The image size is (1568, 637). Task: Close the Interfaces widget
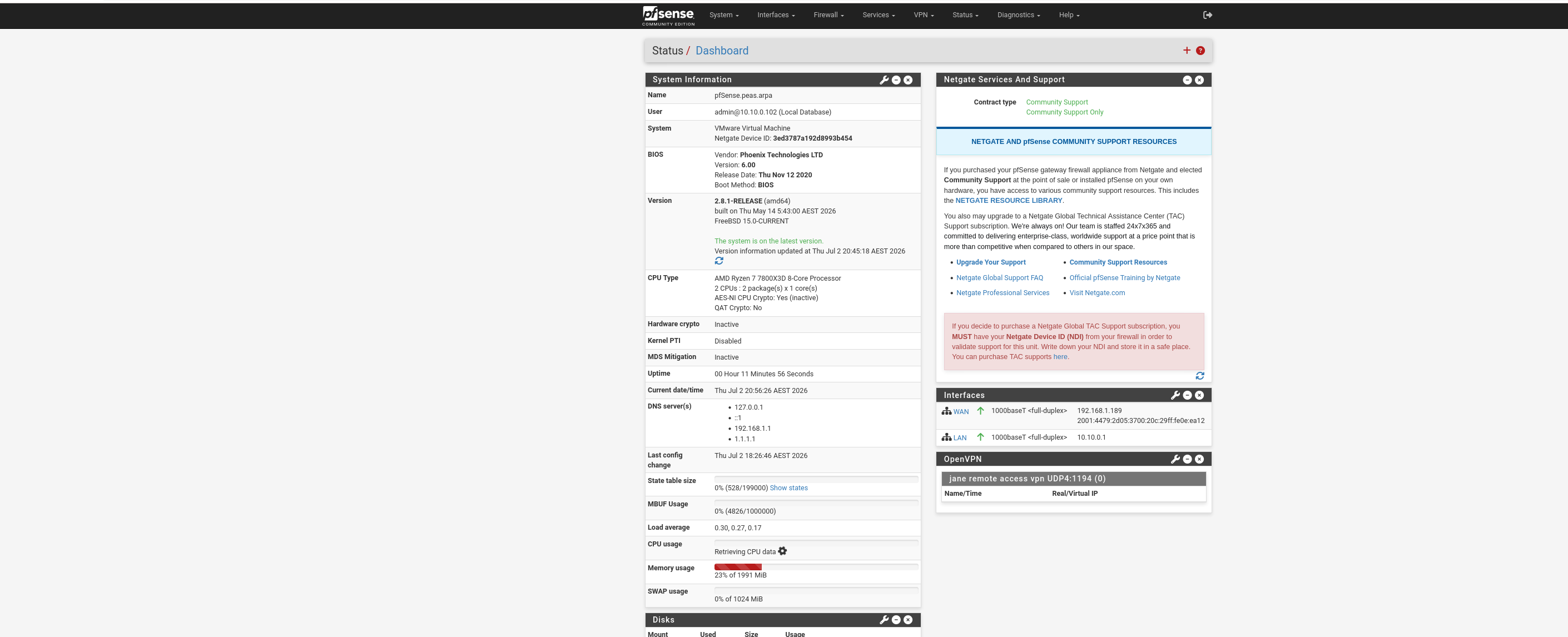(1199, 395)
